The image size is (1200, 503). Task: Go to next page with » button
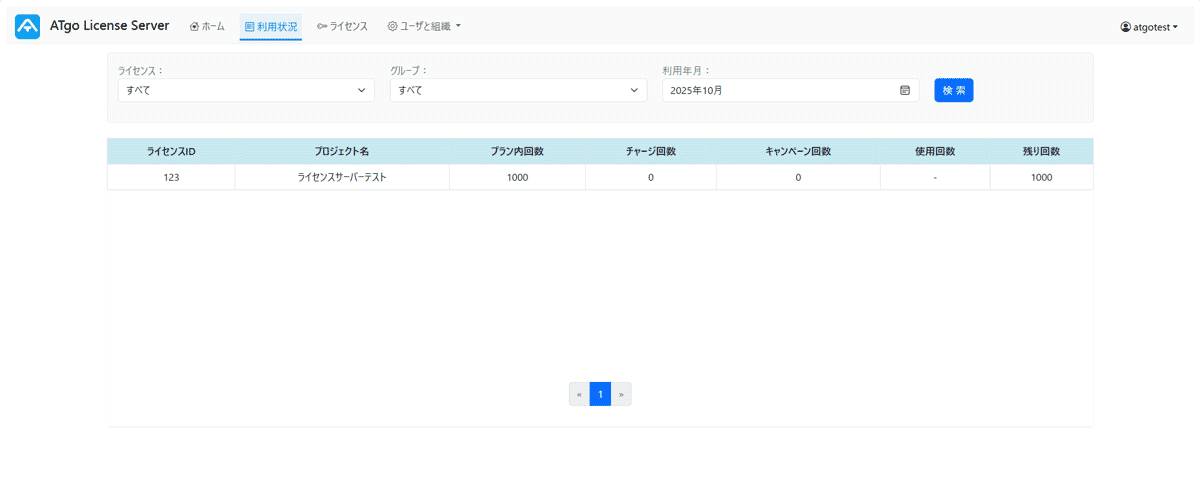click(621, 394)
